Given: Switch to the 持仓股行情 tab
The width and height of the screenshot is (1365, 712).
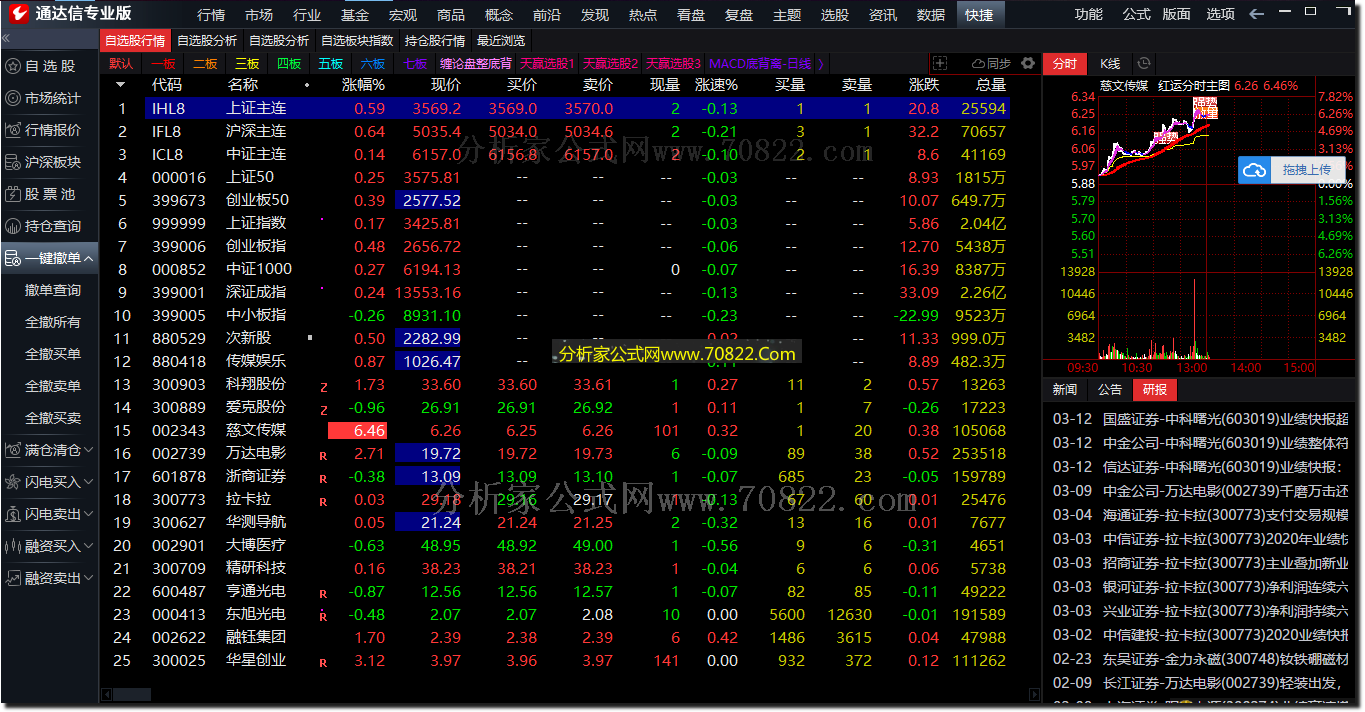Looking at the screenshot, I should tap(435, 41).
